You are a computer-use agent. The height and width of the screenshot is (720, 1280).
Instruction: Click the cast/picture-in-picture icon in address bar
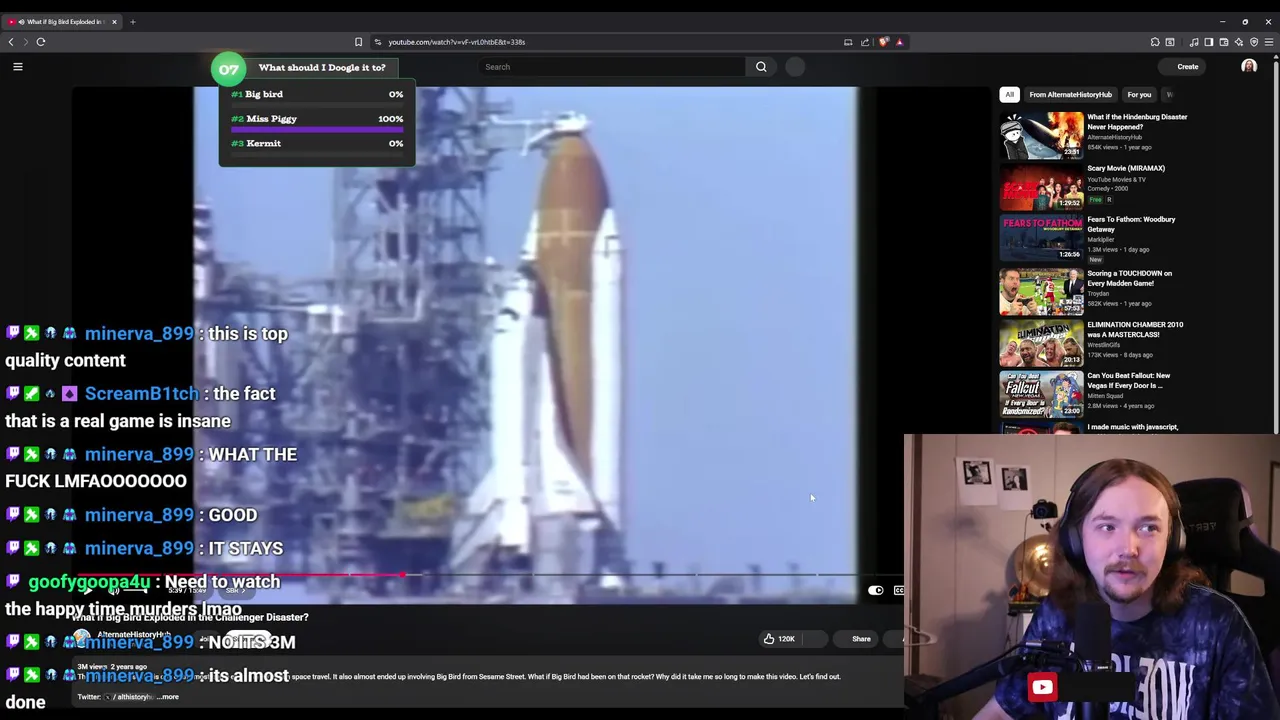point(848,42)
